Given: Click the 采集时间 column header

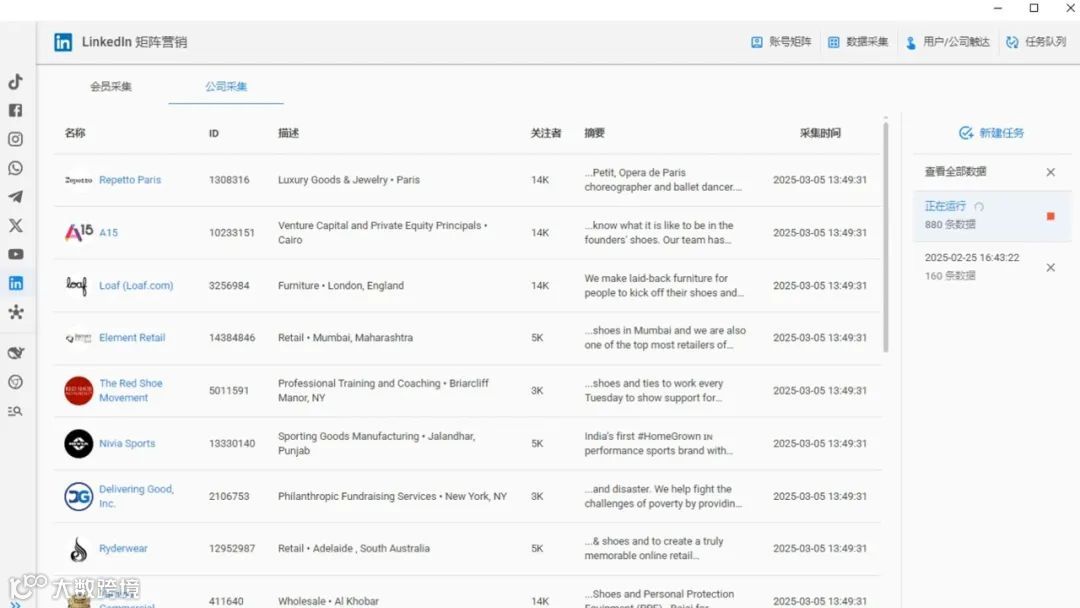Looking at the screenshot, I should click(820, 133).
